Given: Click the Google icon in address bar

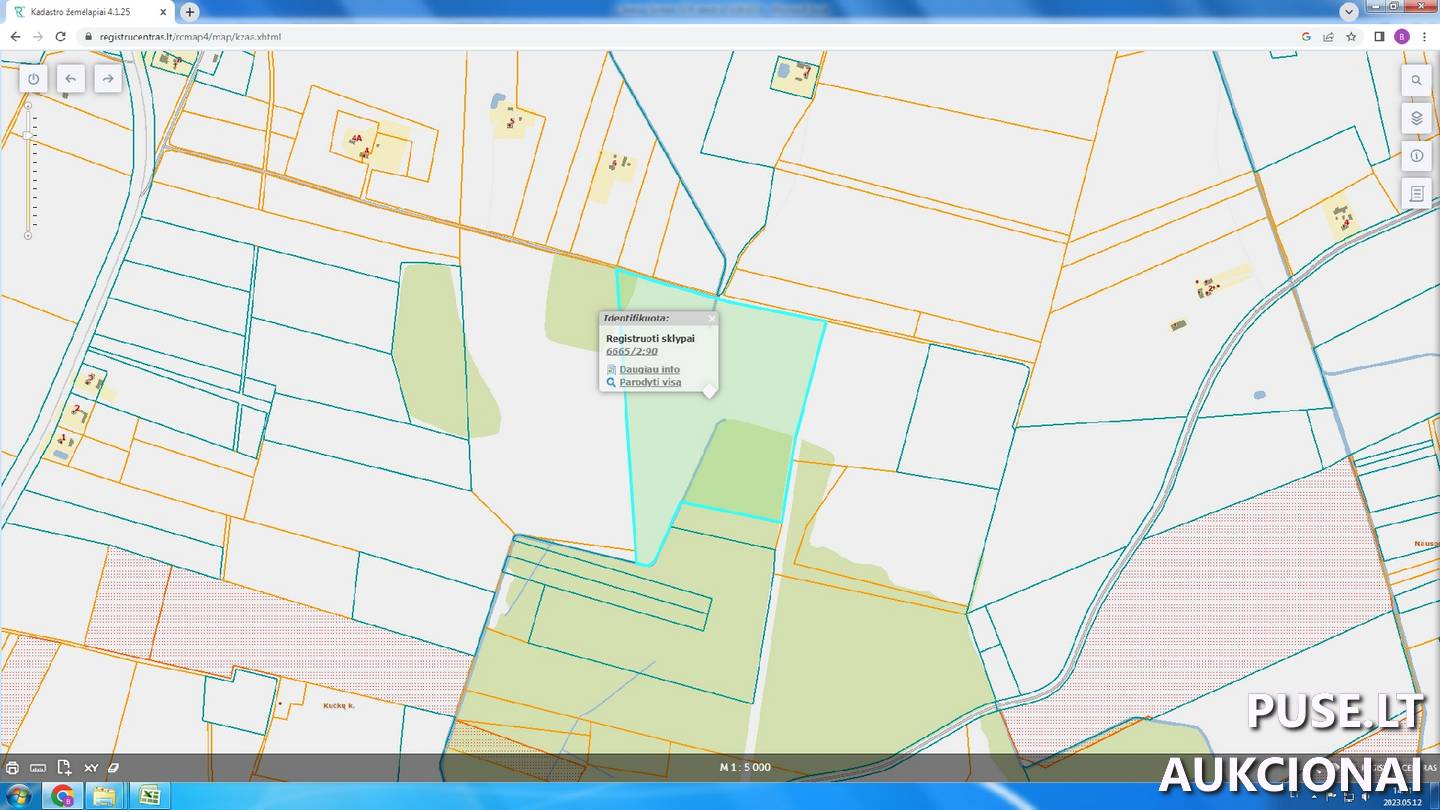Looking at the screenshot, I should click(x=1306, y=37).
